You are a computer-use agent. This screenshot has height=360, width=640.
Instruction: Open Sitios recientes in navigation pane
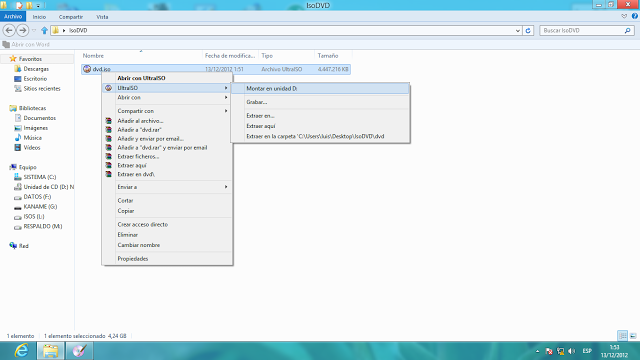coord(42,89)
